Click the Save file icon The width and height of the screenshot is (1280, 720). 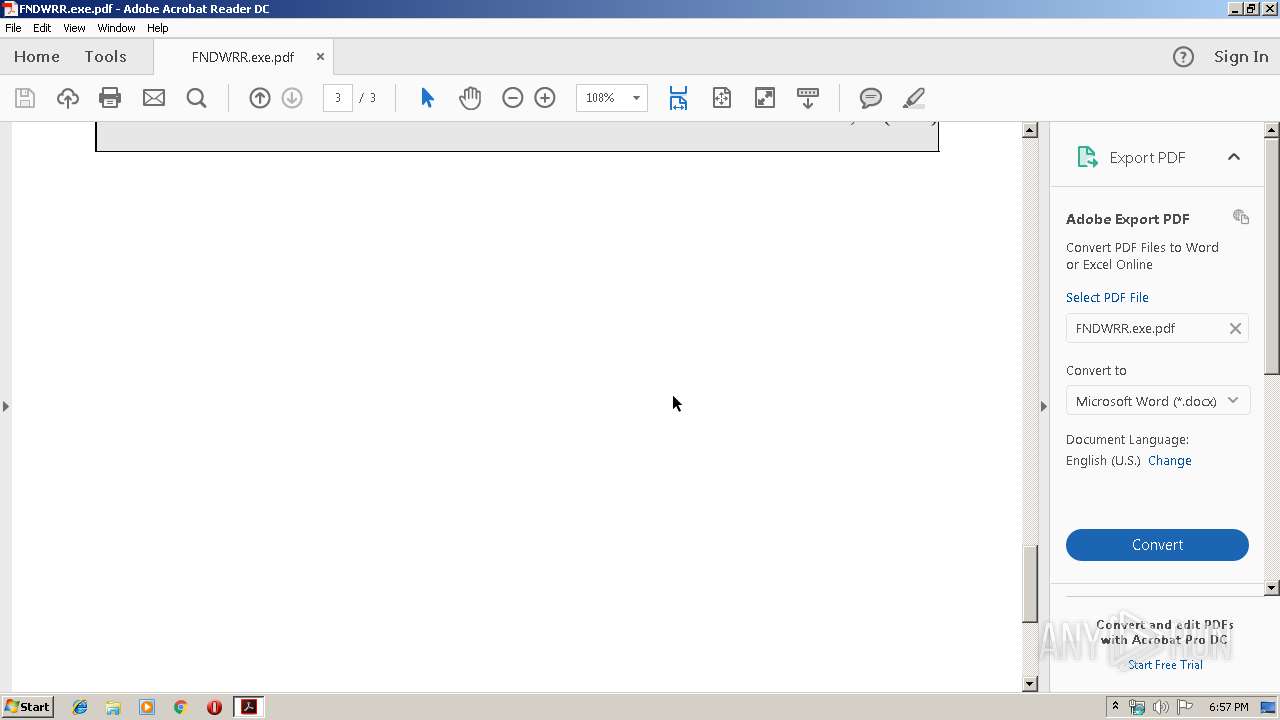coord(25,98)
